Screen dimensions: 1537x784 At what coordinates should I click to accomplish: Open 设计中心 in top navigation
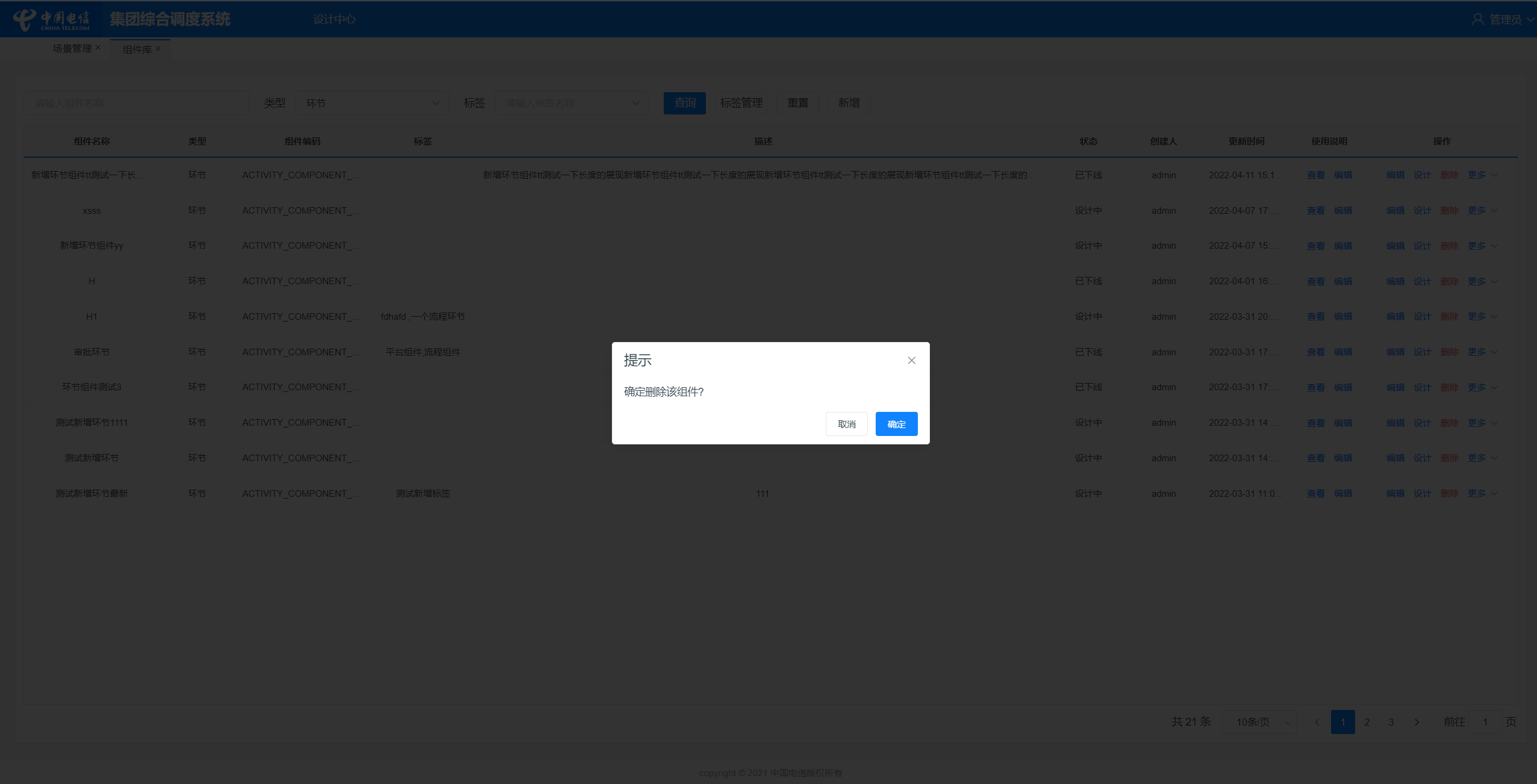[x=334, y=19]
